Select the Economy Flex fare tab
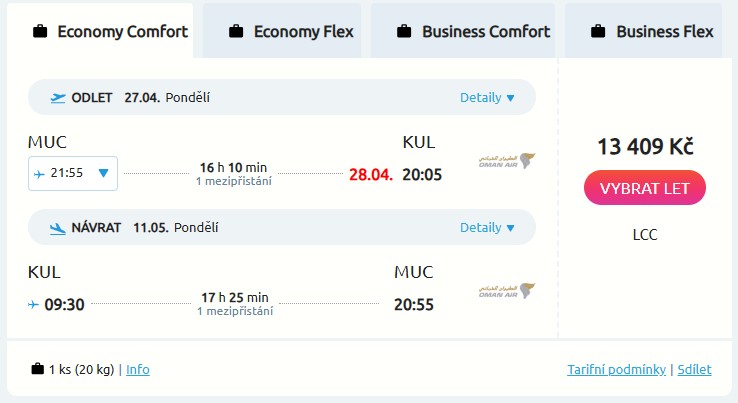This screenshot has width=738, height=403. coord(290,31)
